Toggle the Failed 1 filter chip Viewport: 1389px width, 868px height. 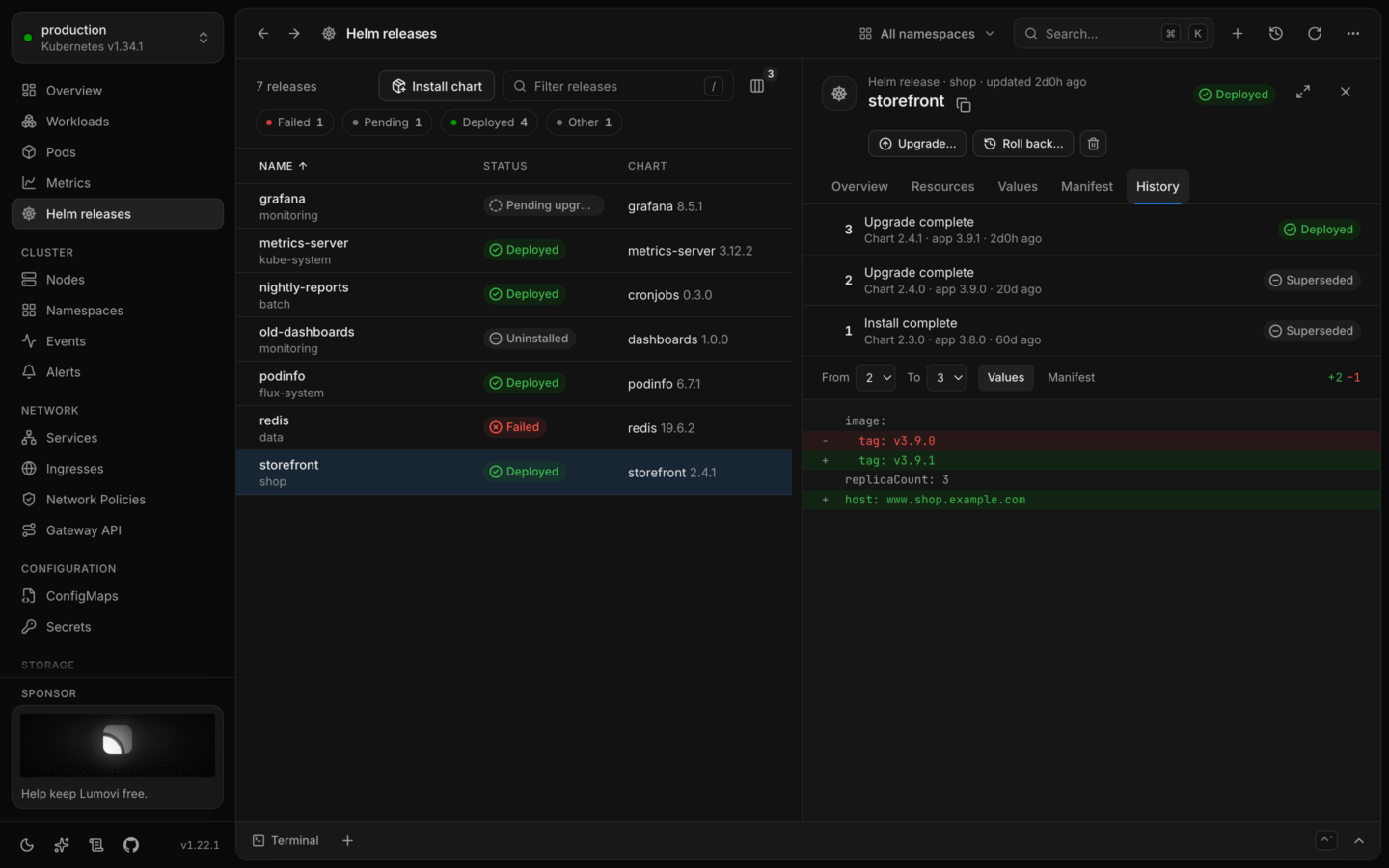295,122
